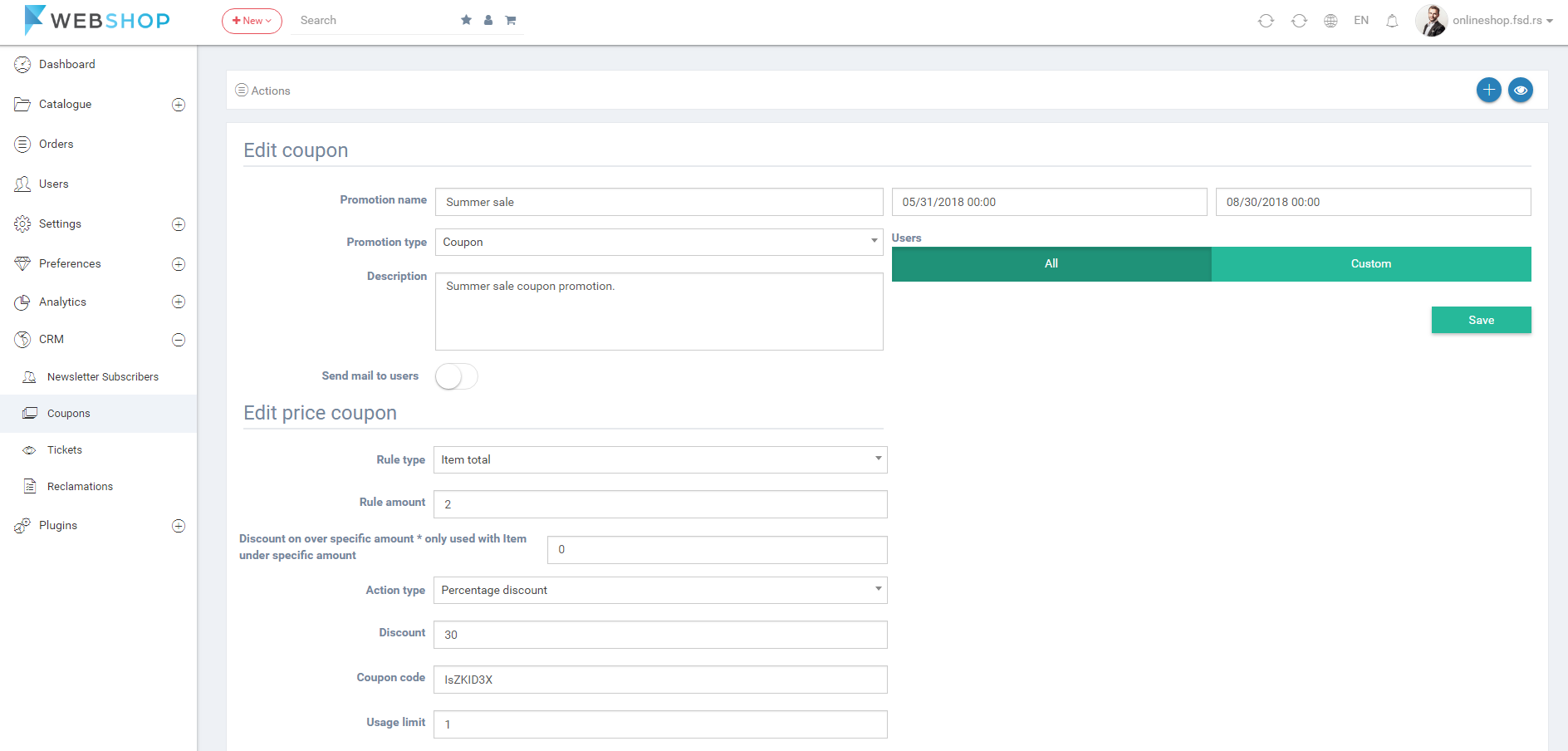This screenshot has height=751, width=1568.
Task: Click the Analytics pie chart icon
Action: click(22, 302)
